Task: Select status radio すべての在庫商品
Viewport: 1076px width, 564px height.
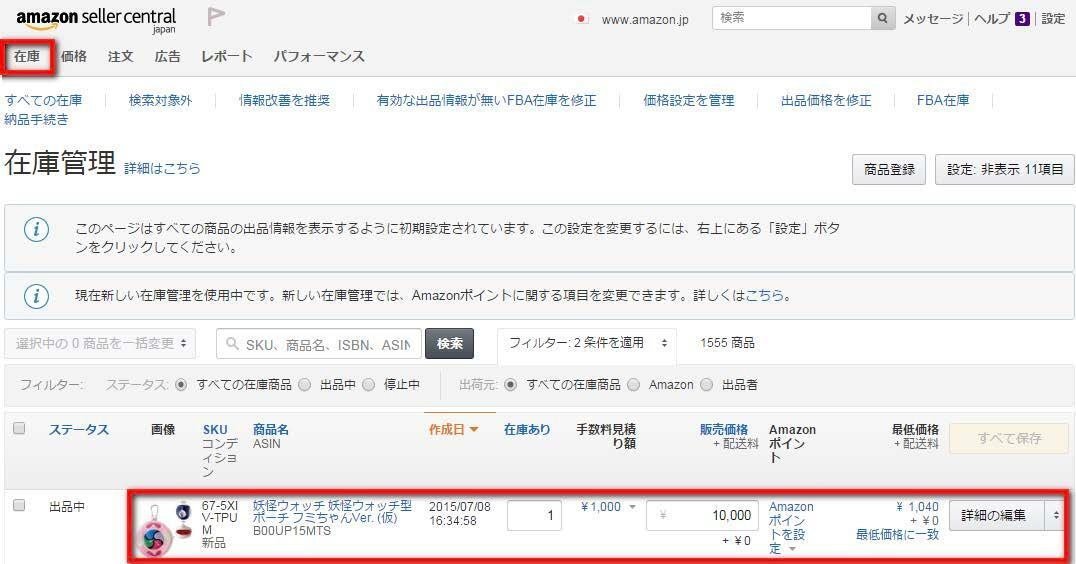Action: pos(181,385)
